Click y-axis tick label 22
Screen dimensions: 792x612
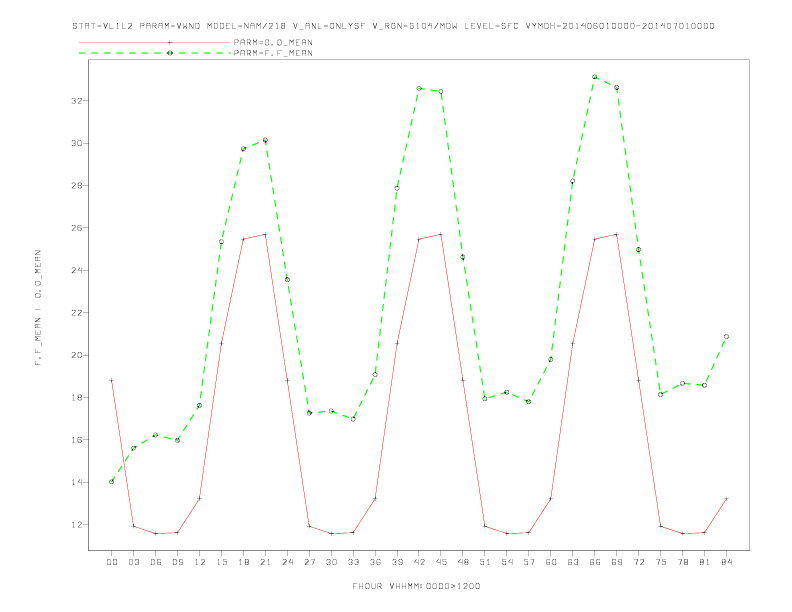pyautogui.click(x=76, y=313)
